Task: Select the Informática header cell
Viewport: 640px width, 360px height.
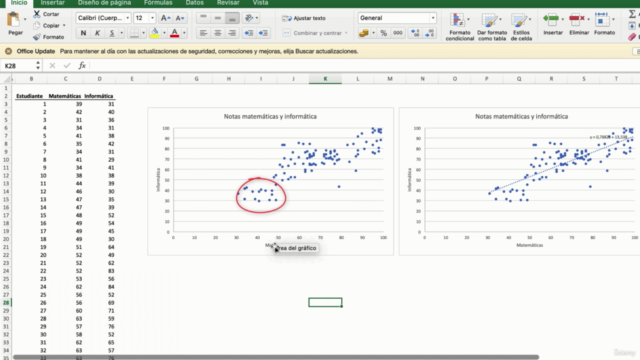Action: click(99, 96)
